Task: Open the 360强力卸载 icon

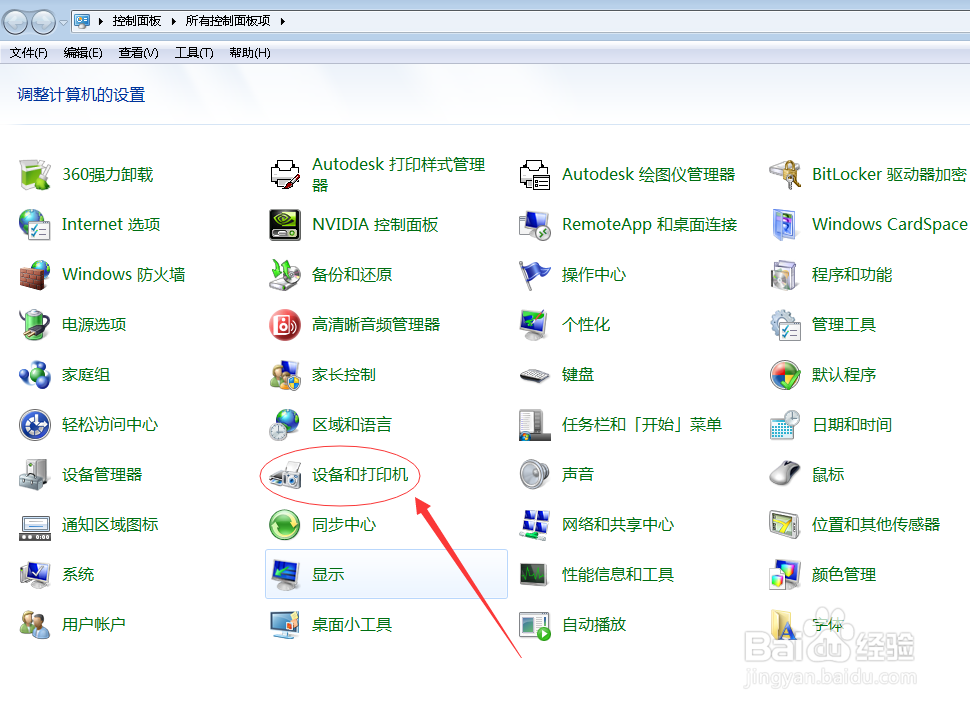Action: [x=35, y=174]
